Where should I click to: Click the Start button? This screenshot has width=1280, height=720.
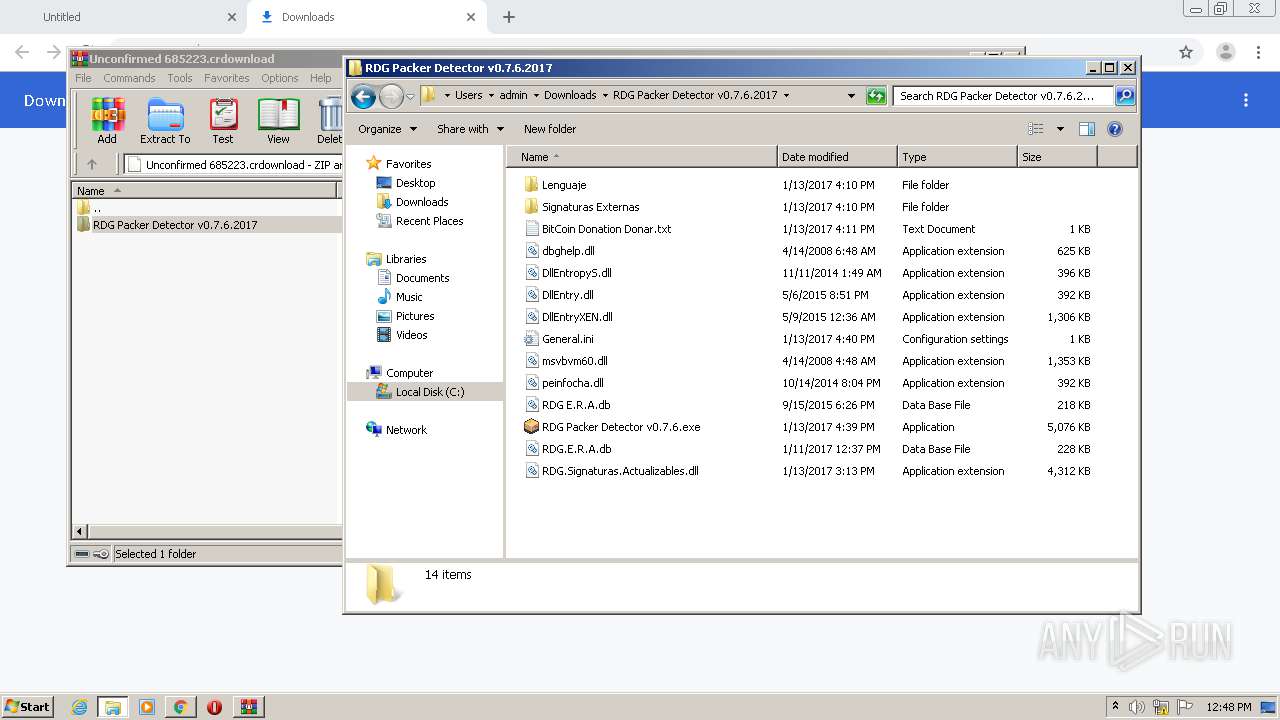27,707
